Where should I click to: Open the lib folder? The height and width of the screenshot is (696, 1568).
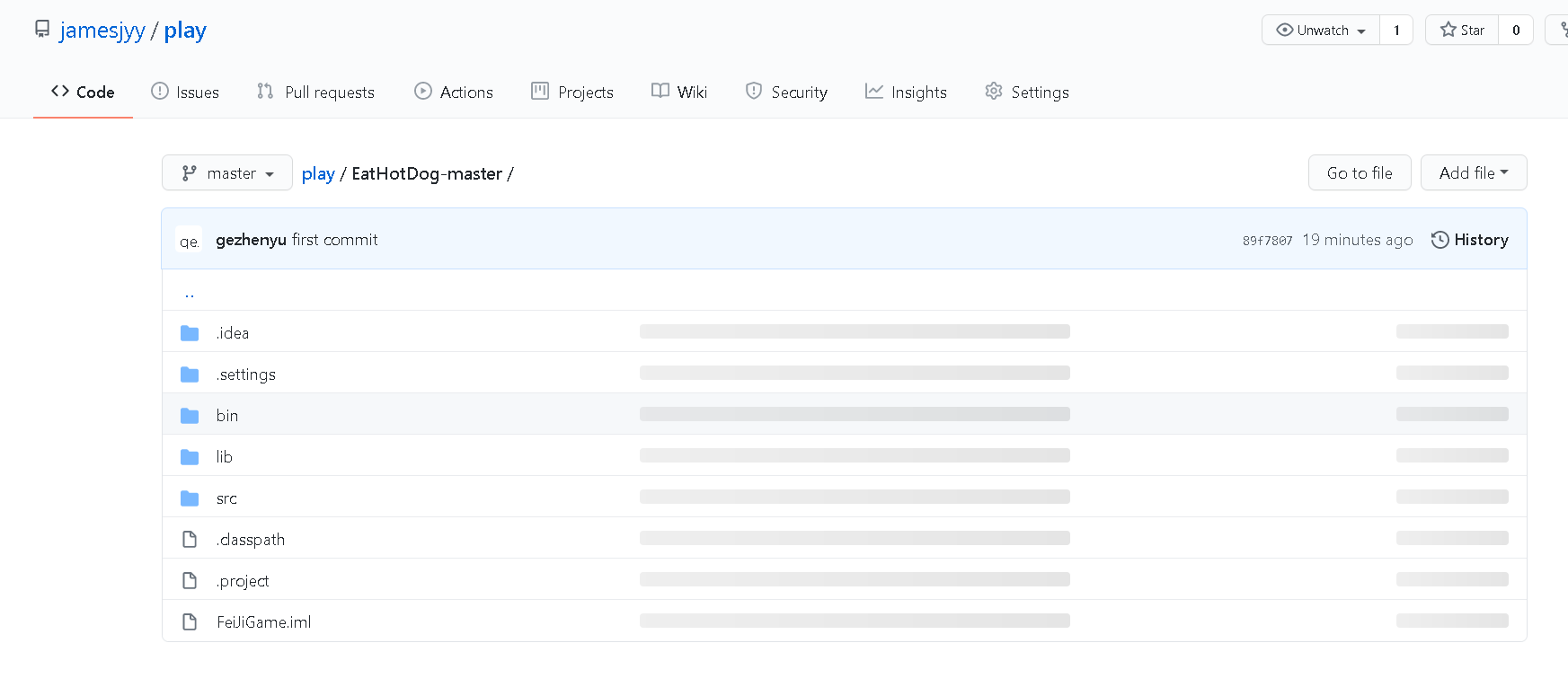pos(225,457)
